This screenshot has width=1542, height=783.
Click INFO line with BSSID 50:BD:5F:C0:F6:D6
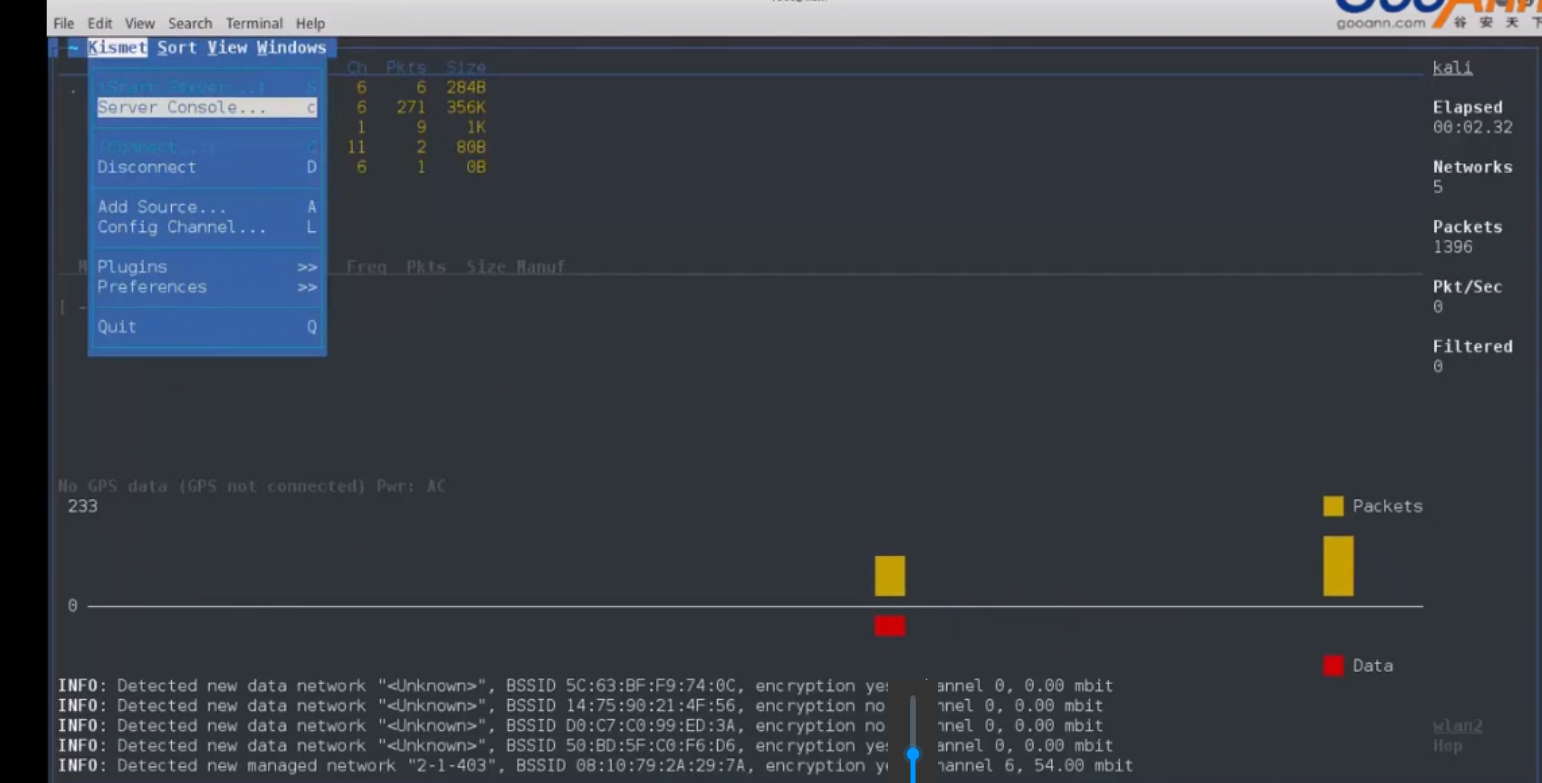coord(585,746)
